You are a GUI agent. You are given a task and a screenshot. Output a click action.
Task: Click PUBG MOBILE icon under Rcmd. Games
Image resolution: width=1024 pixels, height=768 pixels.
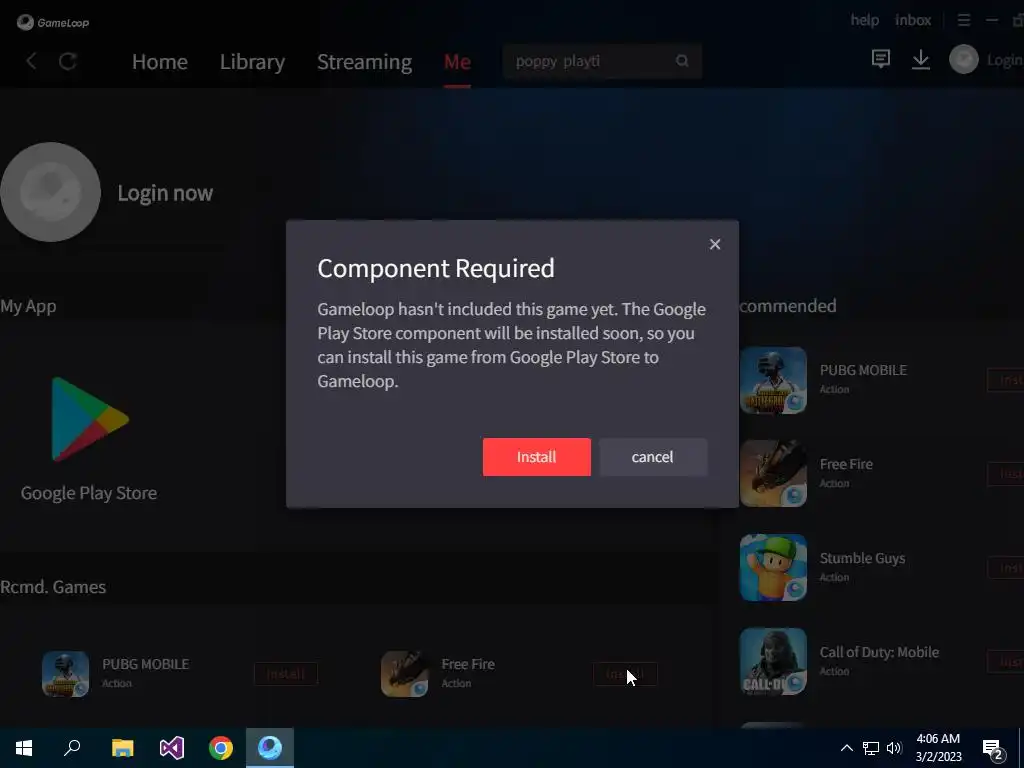pos(65,674)
